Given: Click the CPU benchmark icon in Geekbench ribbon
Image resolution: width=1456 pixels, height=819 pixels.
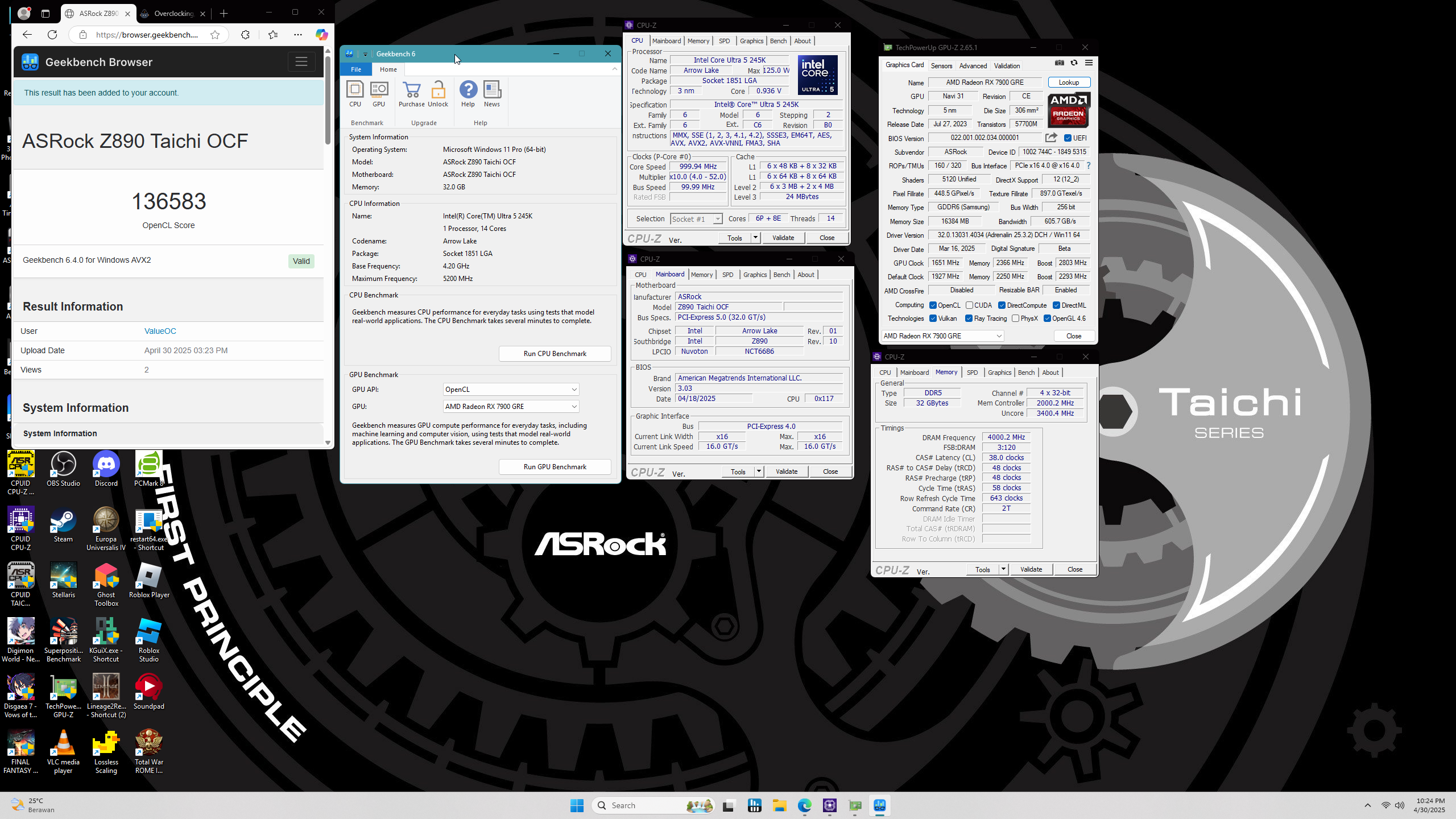Looking at the screenshot, I should pyautogui.click(x=355, y=94).
